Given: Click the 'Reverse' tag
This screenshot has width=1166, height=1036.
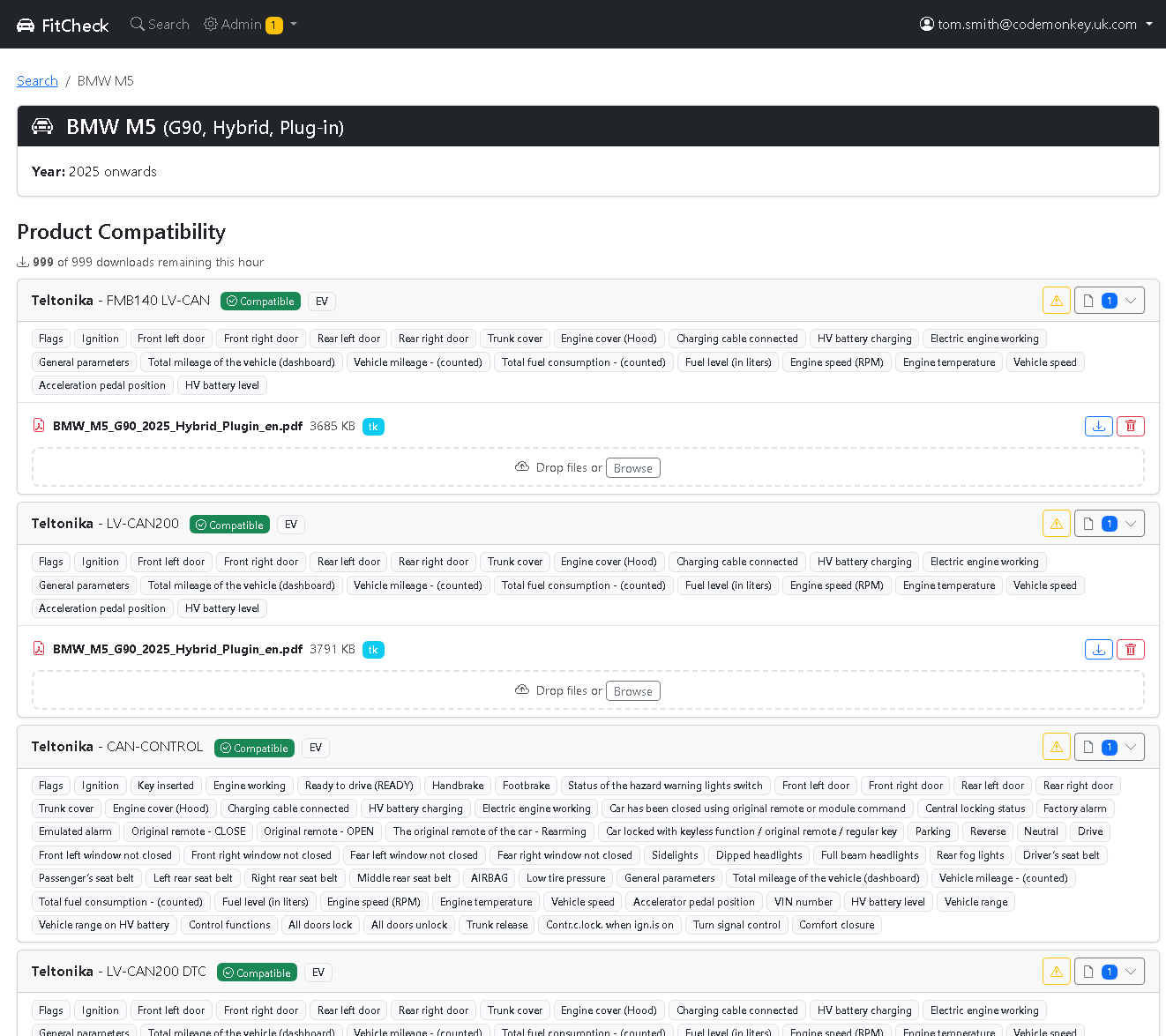Looking at the screenshot, I should click(988, 831).
